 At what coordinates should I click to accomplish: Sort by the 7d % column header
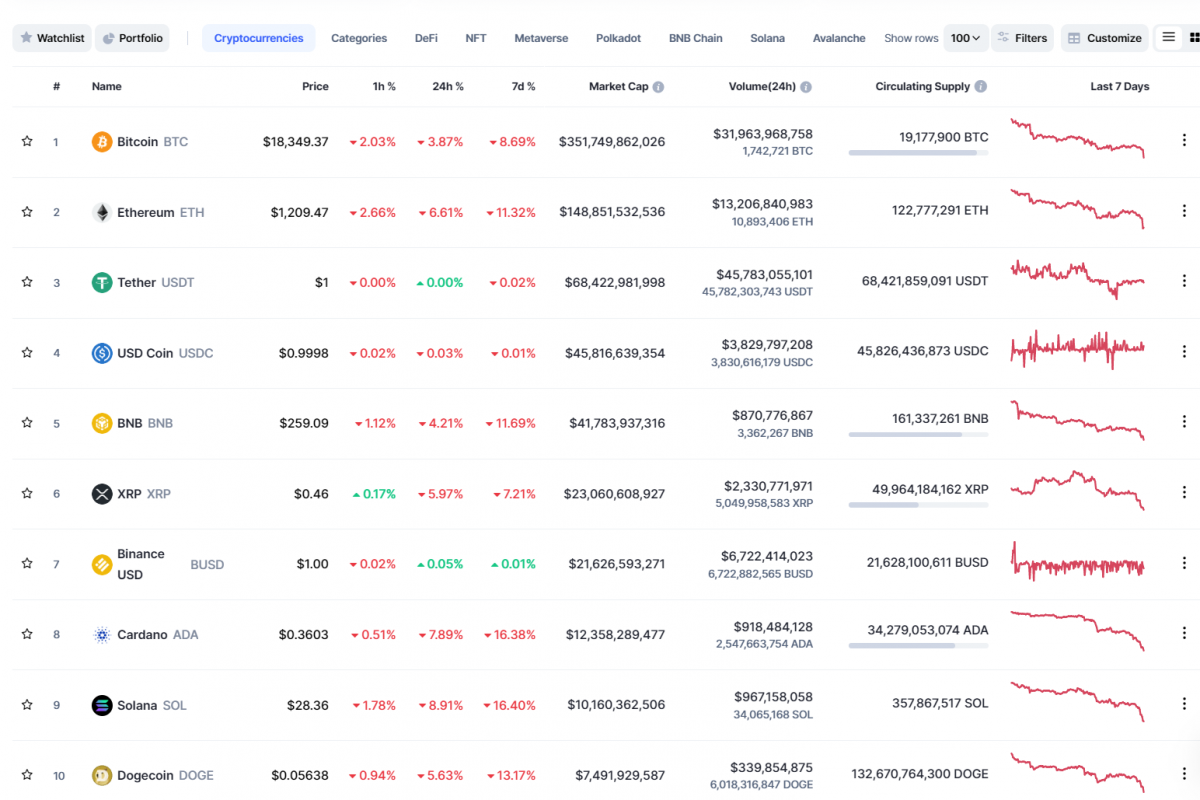(523, 87)
